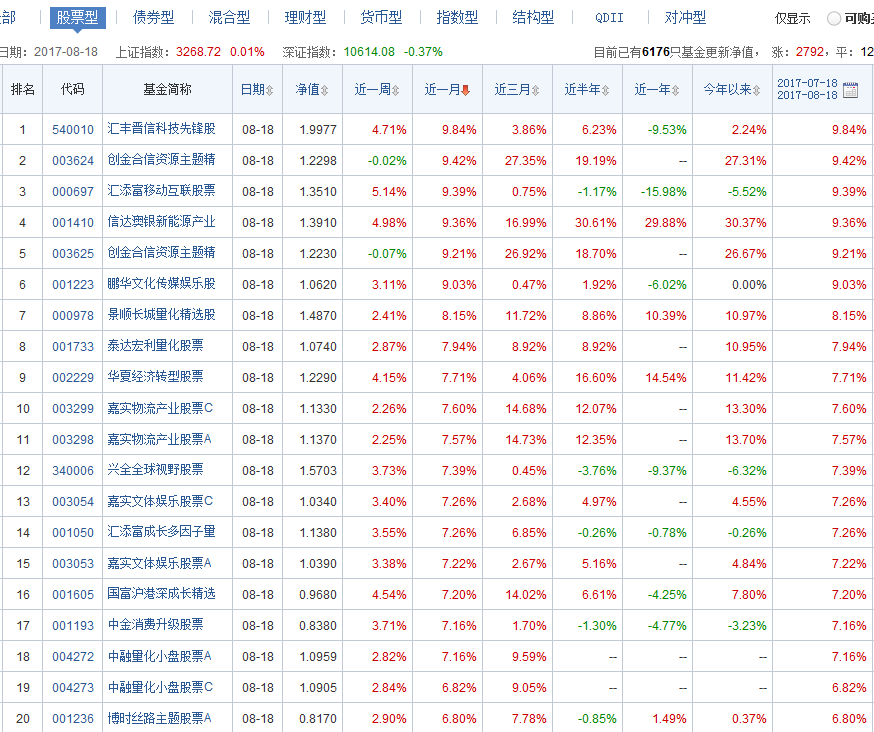Viewport: 874px width, 732px height.
Task: Open fund code 001236 link
Action: [x=73, y=718]
